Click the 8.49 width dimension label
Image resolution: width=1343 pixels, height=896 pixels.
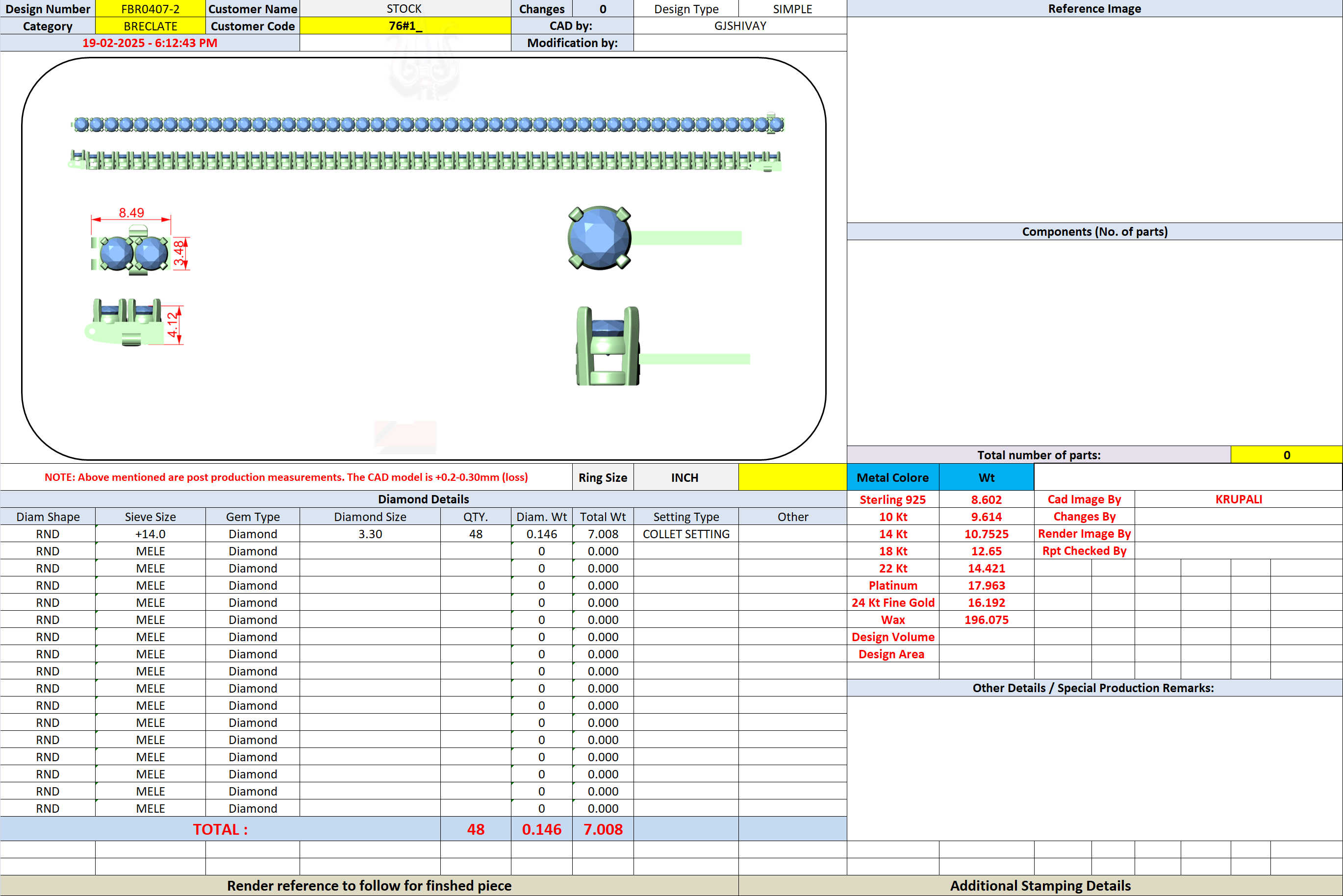coord(131,213)
